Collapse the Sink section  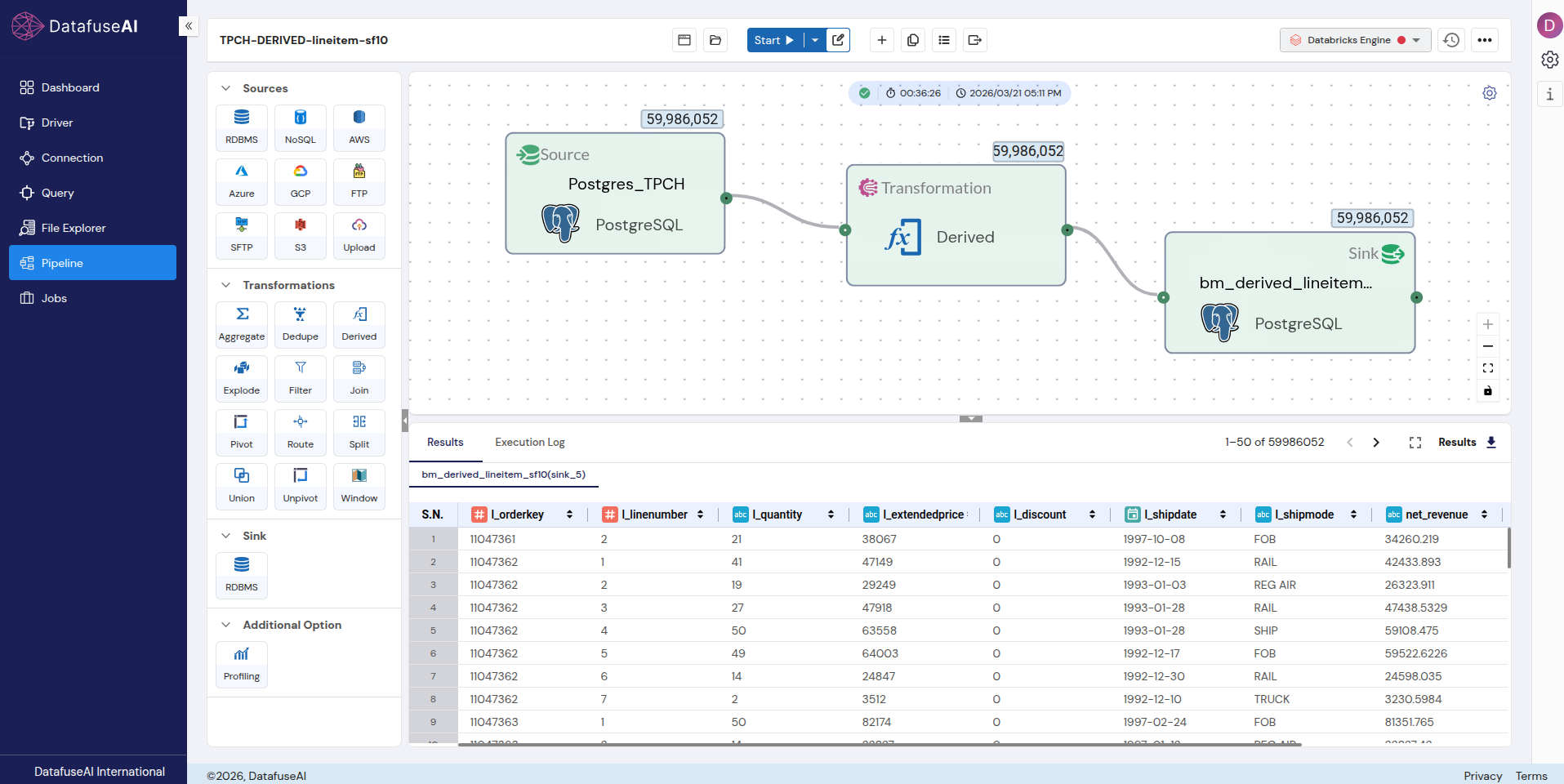click(x=225, y=536)
